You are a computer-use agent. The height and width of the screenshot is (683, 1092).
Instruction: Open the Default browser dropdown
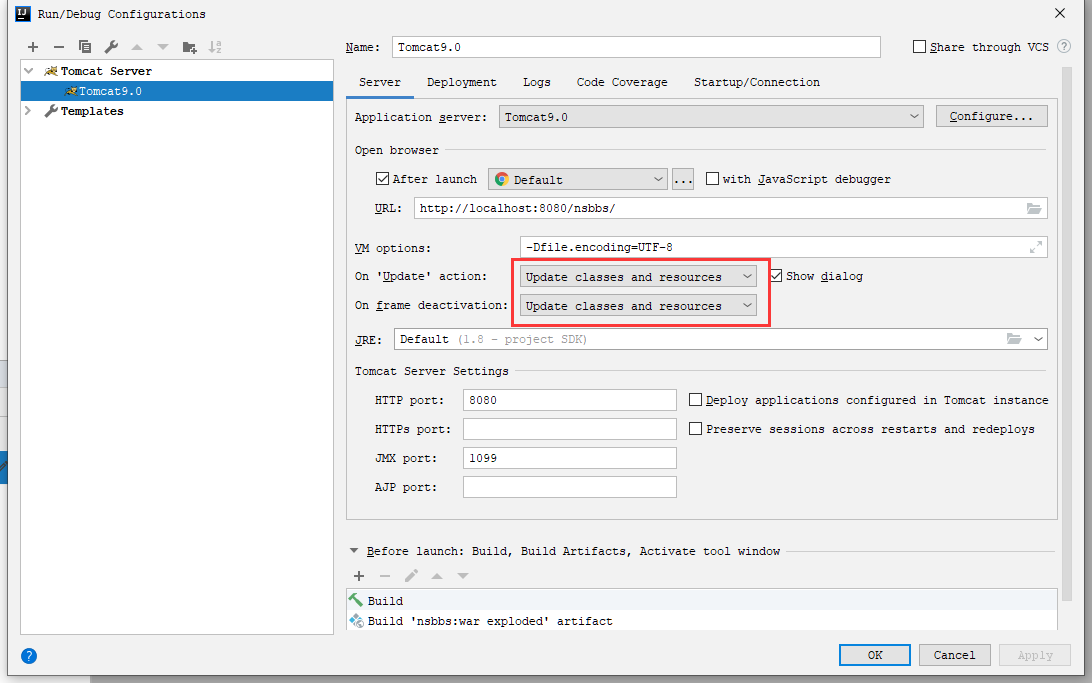pos(578,179)
